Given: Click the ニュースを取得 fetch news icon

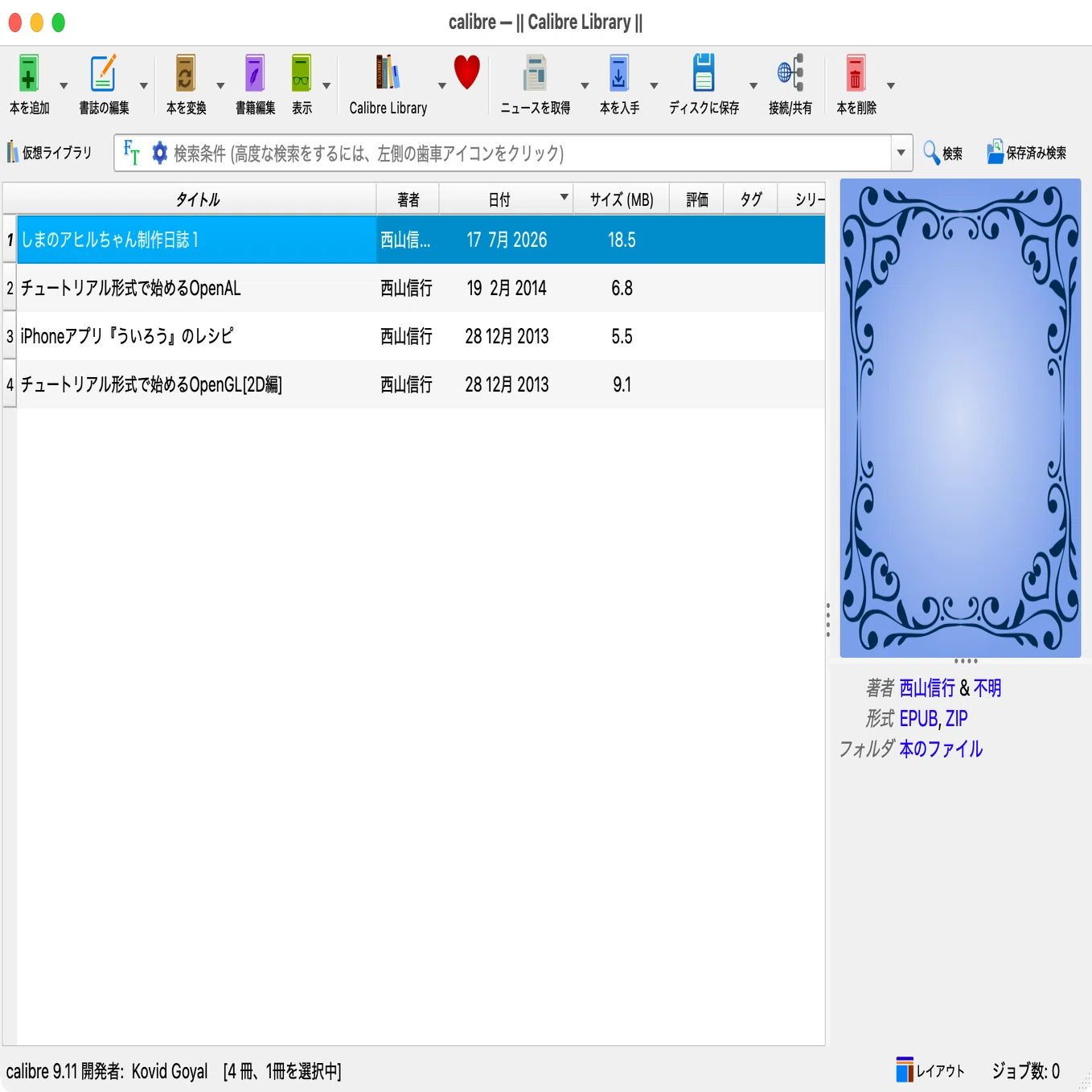Looking at the screenshot, I should click(x=535, y=73).
